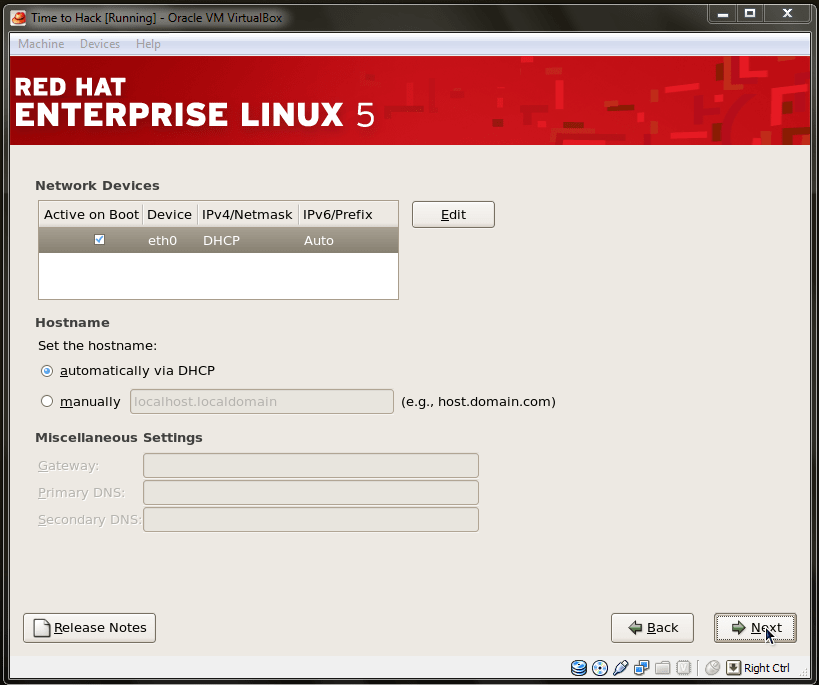Select the eth0 device cell
The image size is (819, 685).
point(162,240)
